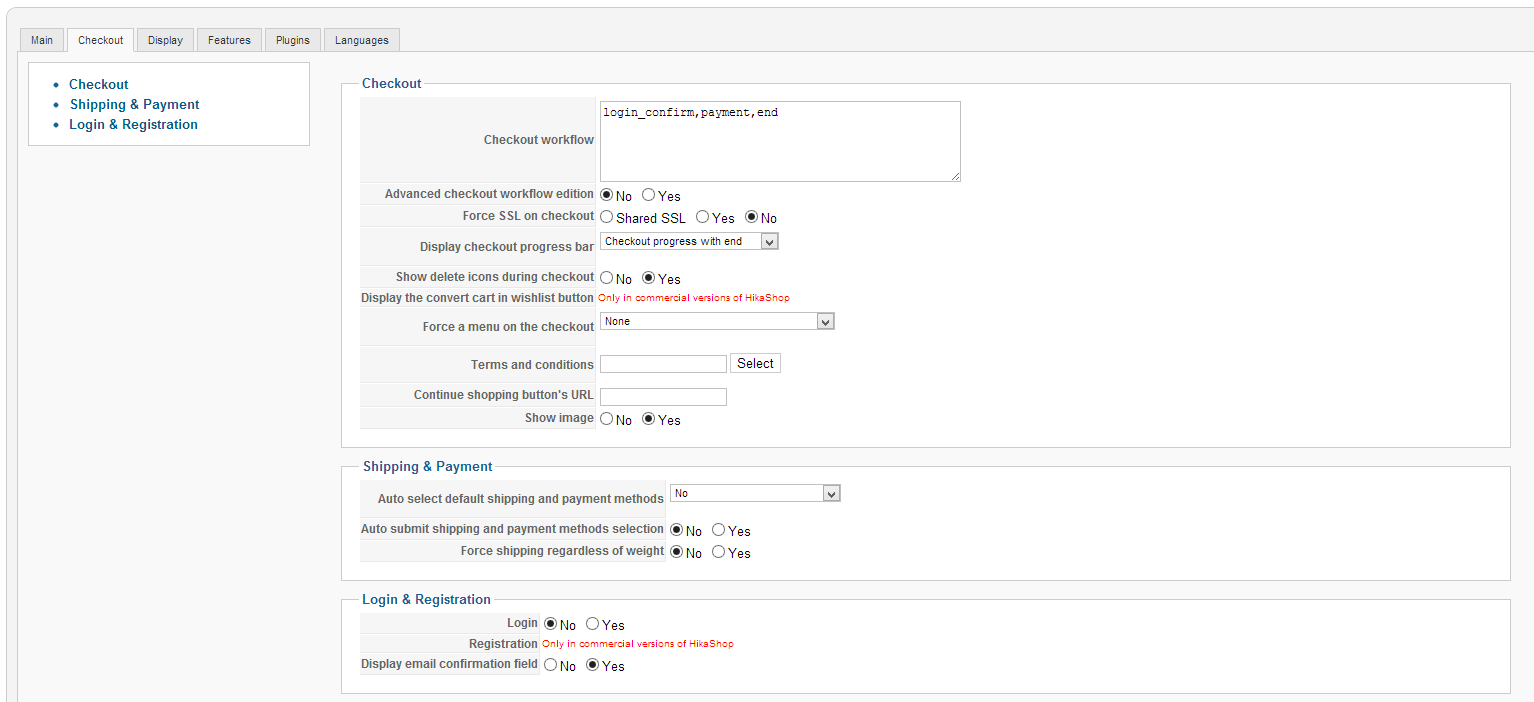Click the Checkout link in sidebar
The width and height of the screenshot is (1534, 702).
tap(98, 84)
